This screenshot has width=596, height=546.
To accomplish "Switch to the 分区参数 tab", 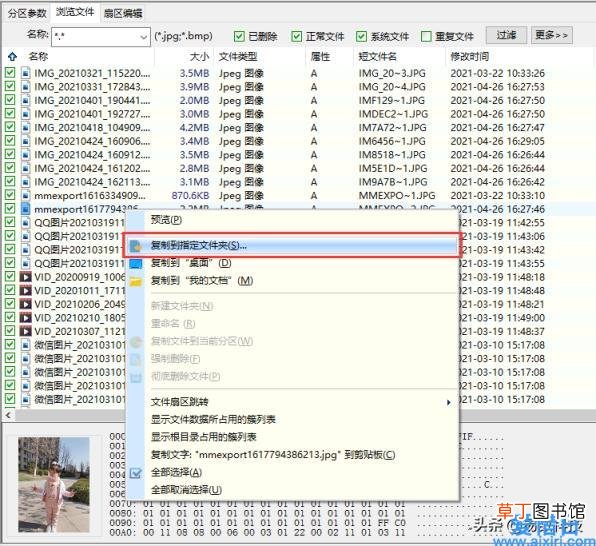I will [x=27, y=13].
